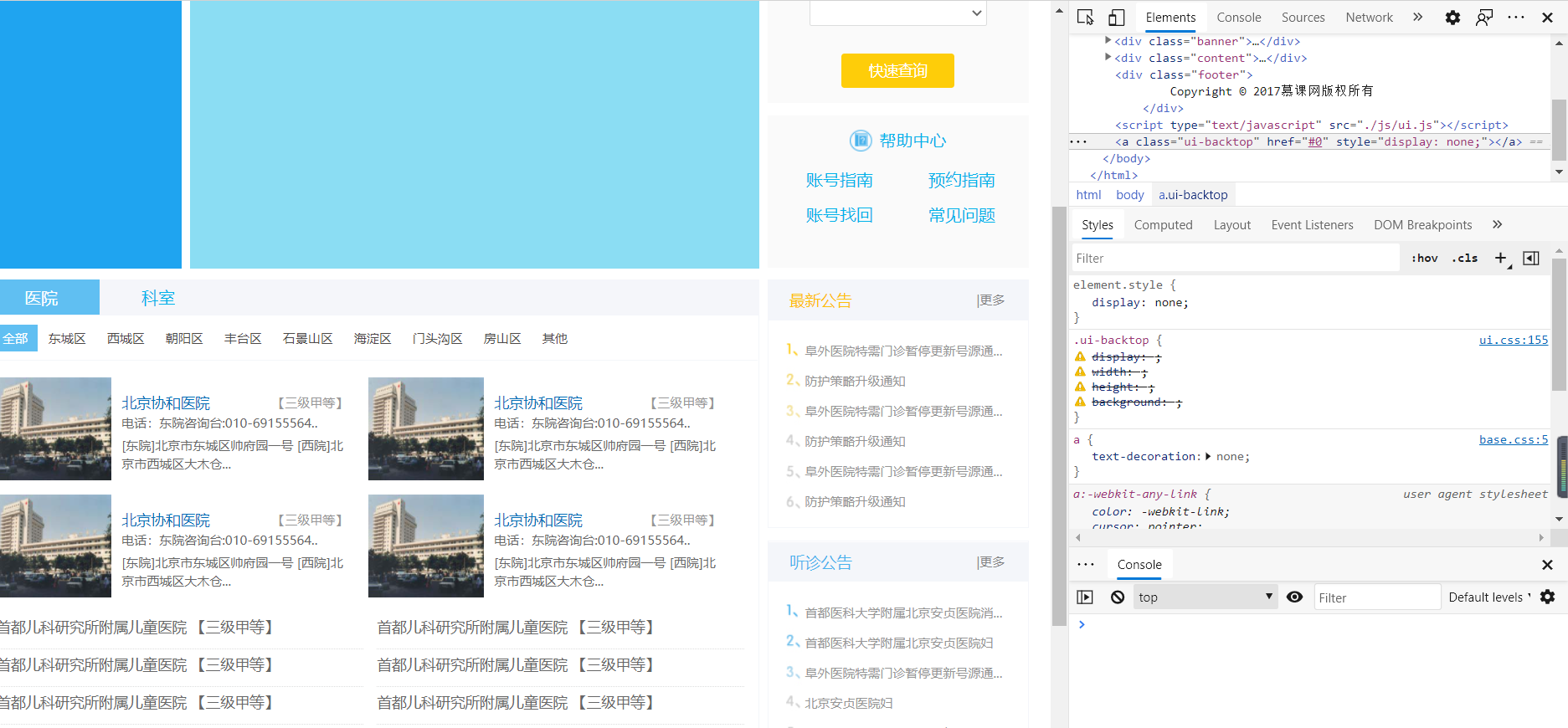Select the a.ui-backtop breadcrumb
1568x728 pixels.
pyautogui.click(x=1193, y=194)
